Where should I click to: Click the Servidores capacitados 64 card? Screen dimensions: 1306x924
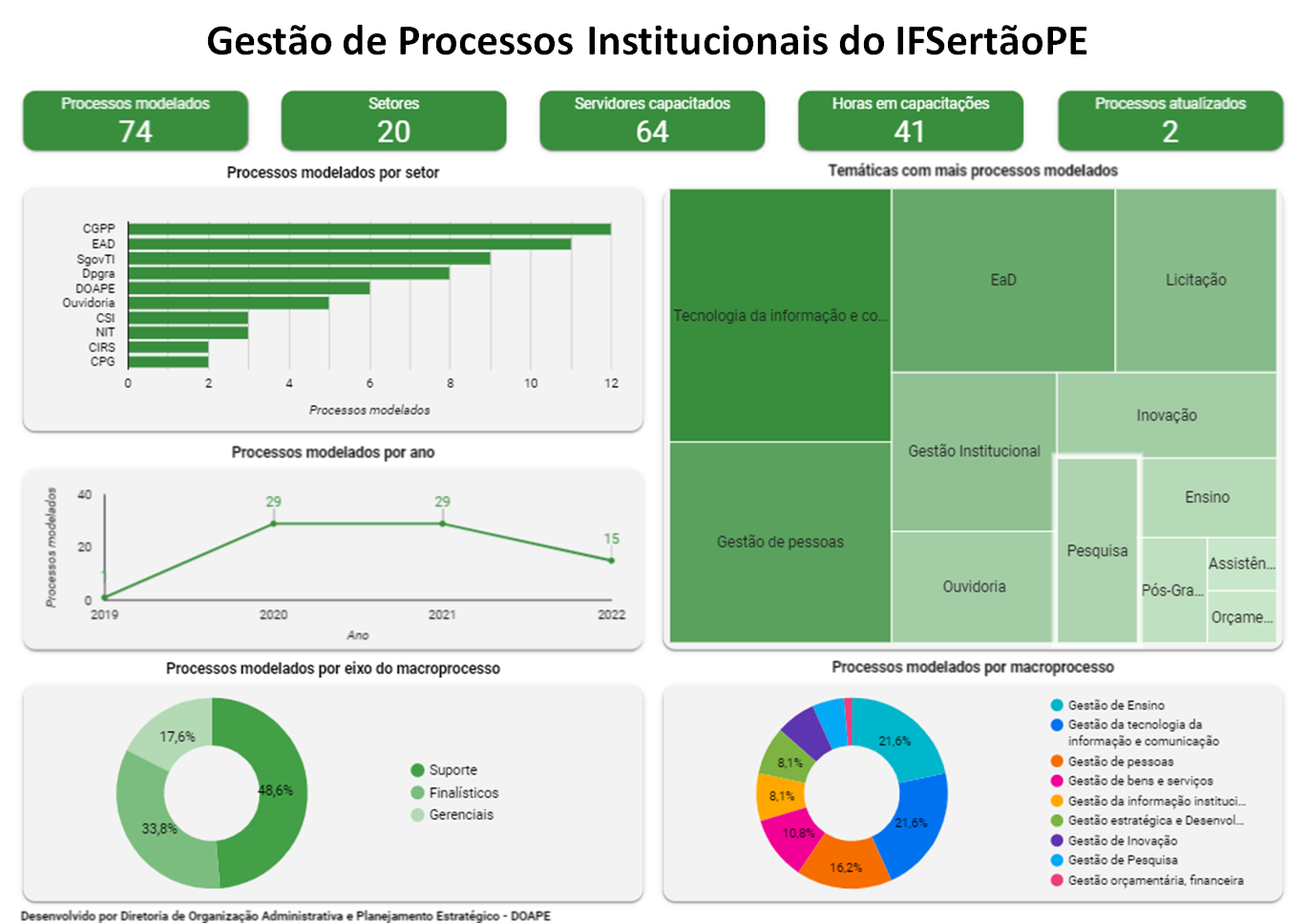coord(652,120)
